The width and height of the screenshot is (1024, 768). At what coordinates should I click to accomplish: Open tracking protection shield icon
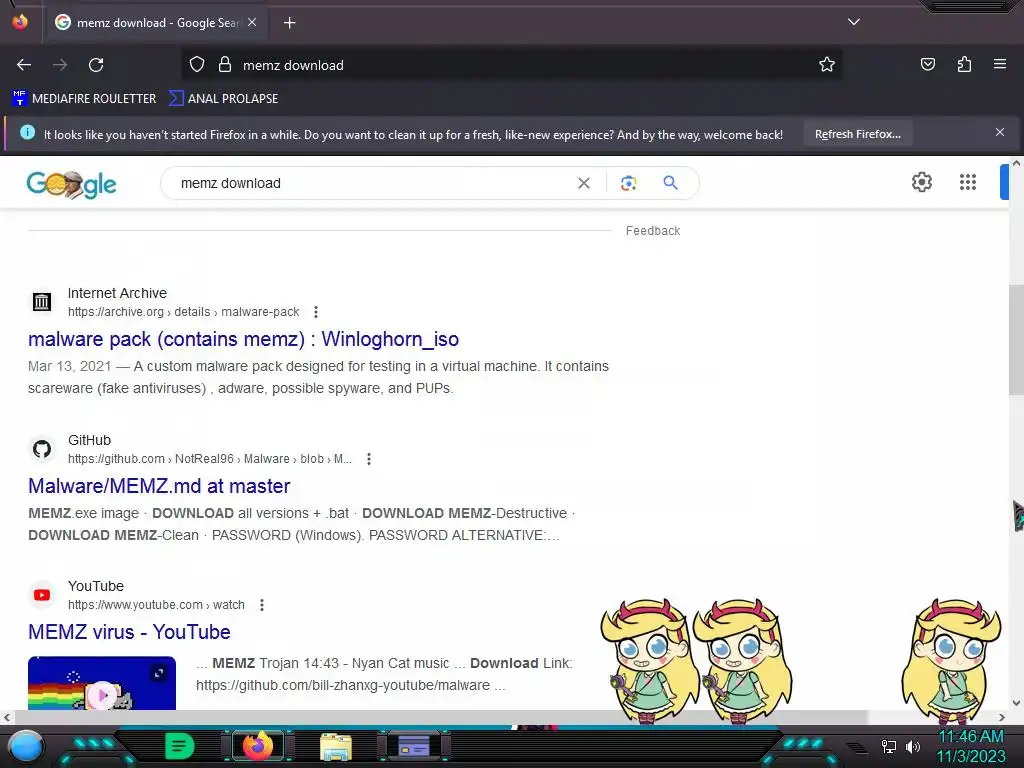[x=197, y=65]
